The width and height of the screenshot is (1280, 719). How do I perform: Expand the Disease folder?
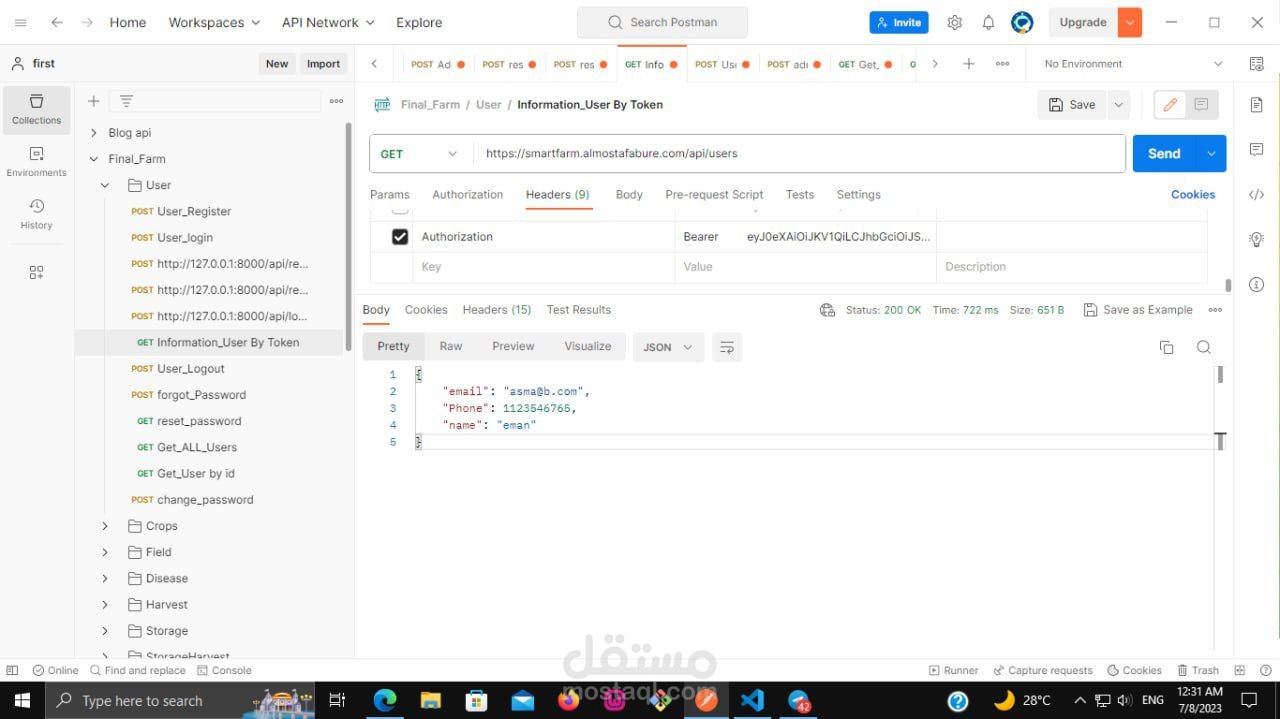(x=105, y=578)
